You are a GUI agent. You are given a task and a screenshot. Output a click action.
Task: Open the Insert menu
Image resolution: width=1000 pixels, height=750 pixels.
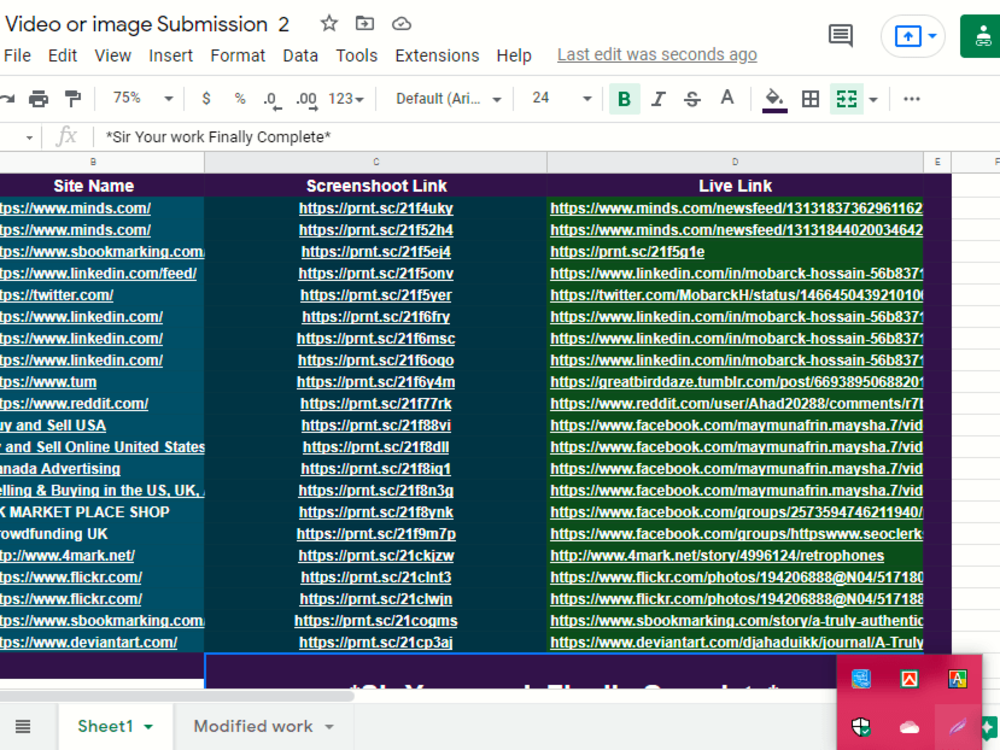pos(170,56)
